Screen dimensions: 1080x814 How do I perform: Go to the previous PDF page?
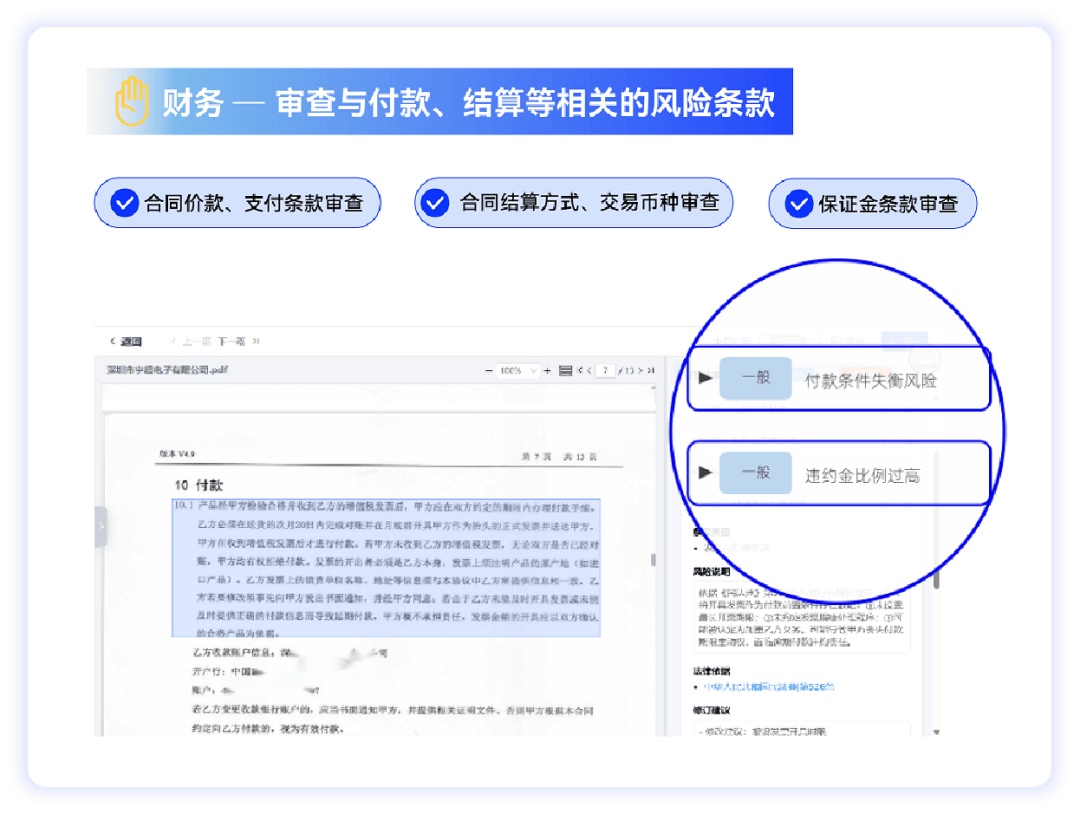pyautogui.click(x=589, y=371)
